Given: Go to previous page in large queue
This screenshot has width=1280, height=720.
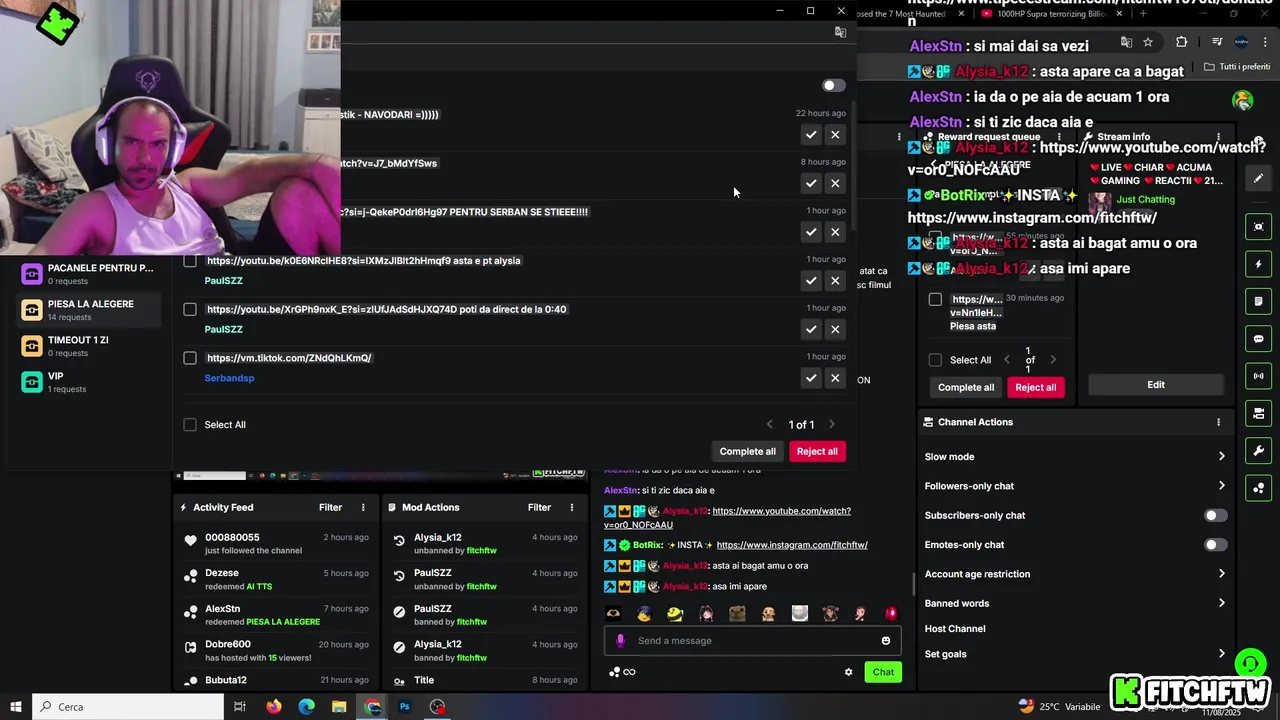Looking at the screenshot, I should pyautogui.click(x=769, y=425).
